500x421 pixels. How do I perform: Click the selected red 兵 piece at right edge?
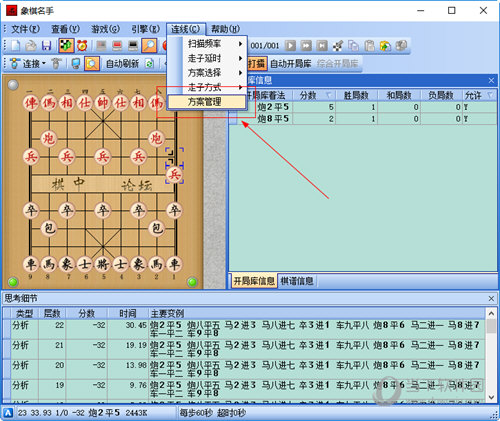coord(174,174)
